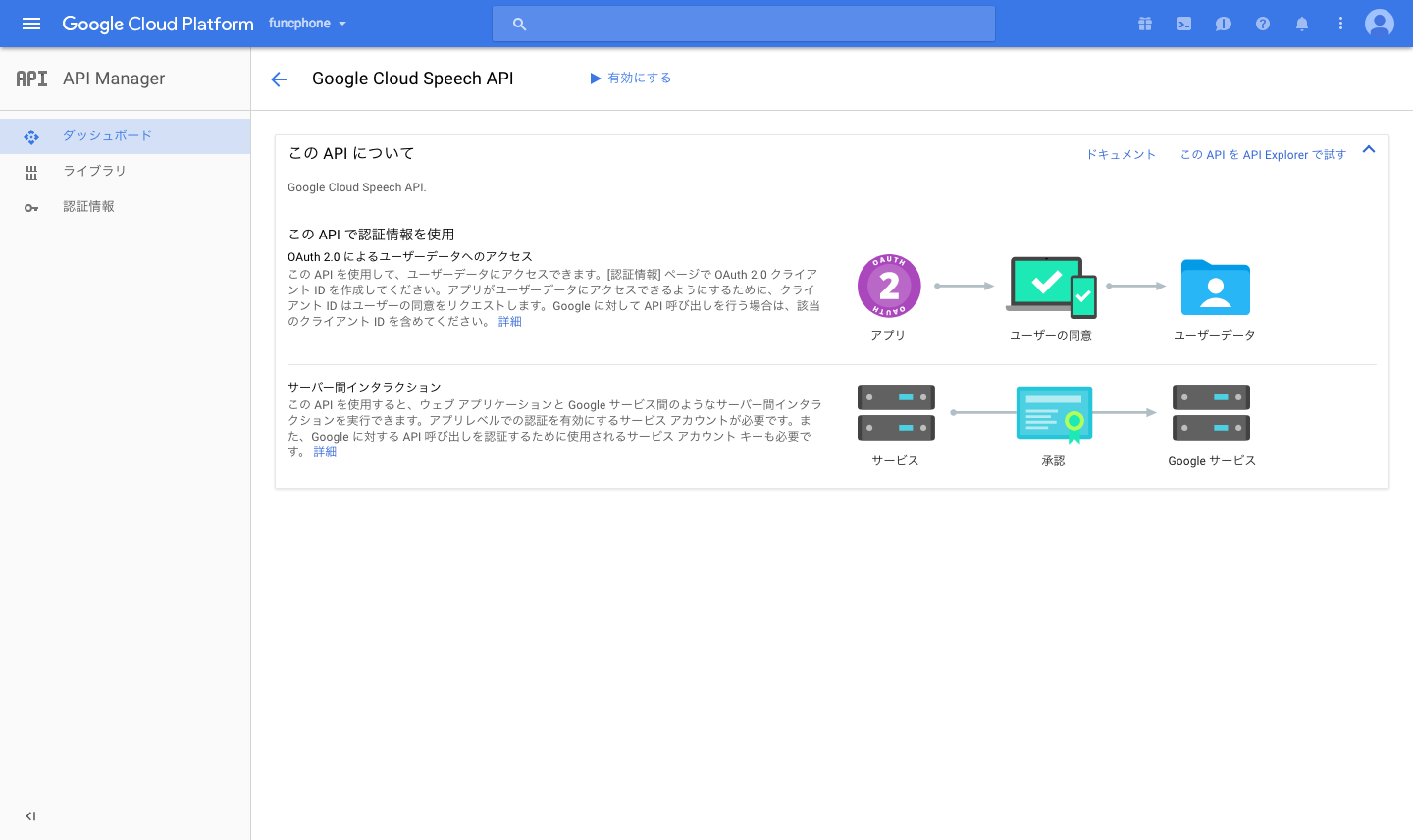Open the three-dot utilities menu
This screenshot has height=840, width=1413.
point(1340,24)
